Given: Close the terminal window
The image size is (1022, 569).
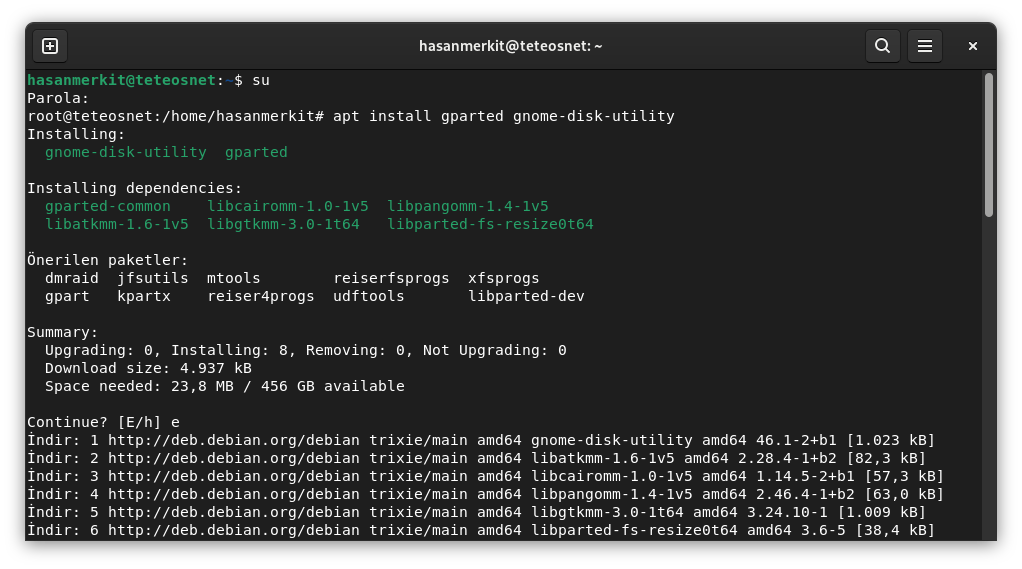Looking at the screenshot, I should tap(972, 46).
